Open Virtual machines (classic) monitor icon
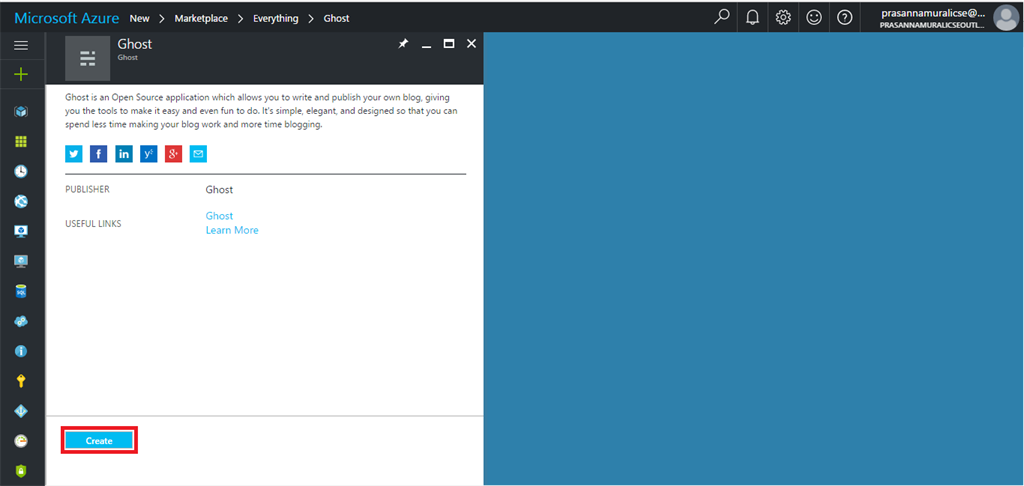The image size is (1024, 486). coord(21,231)
